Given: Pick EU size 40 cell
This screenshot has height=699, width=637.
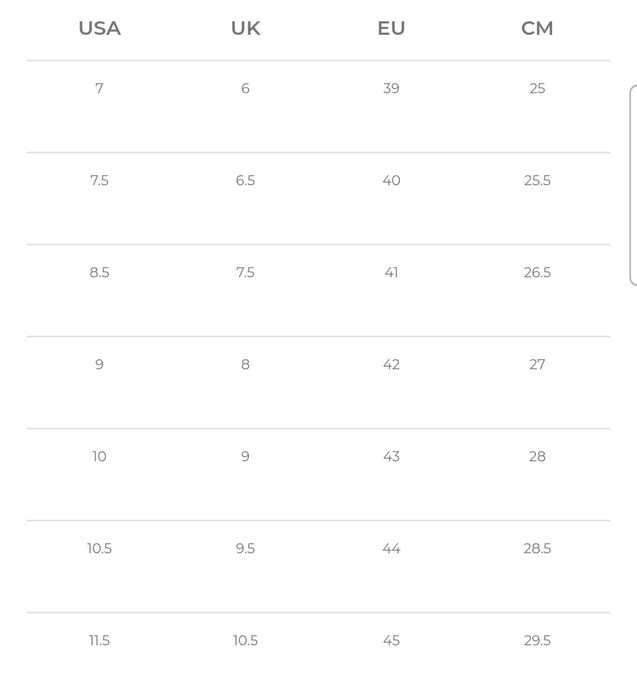Looking at the screenshot, I should [391, 181].
